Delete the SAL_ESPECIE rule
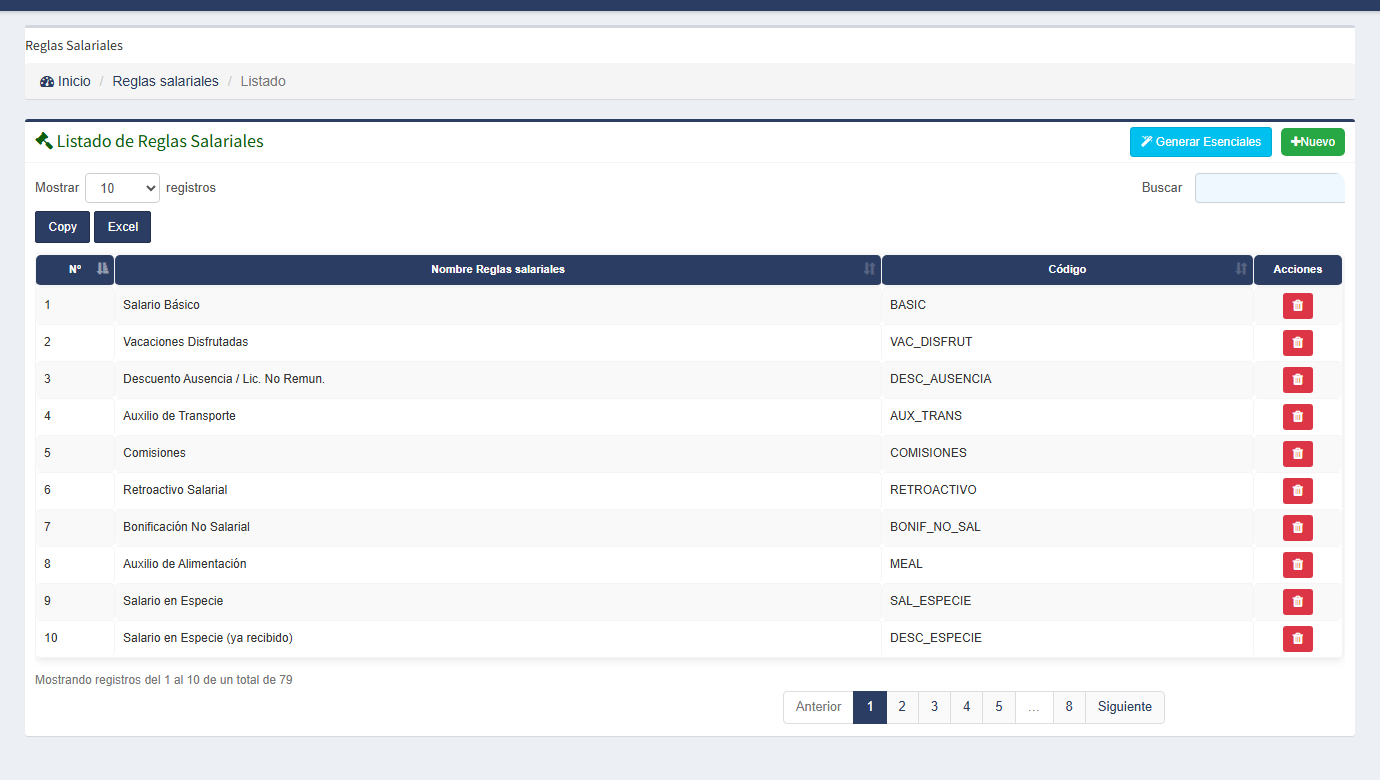 click(1297, 602)
